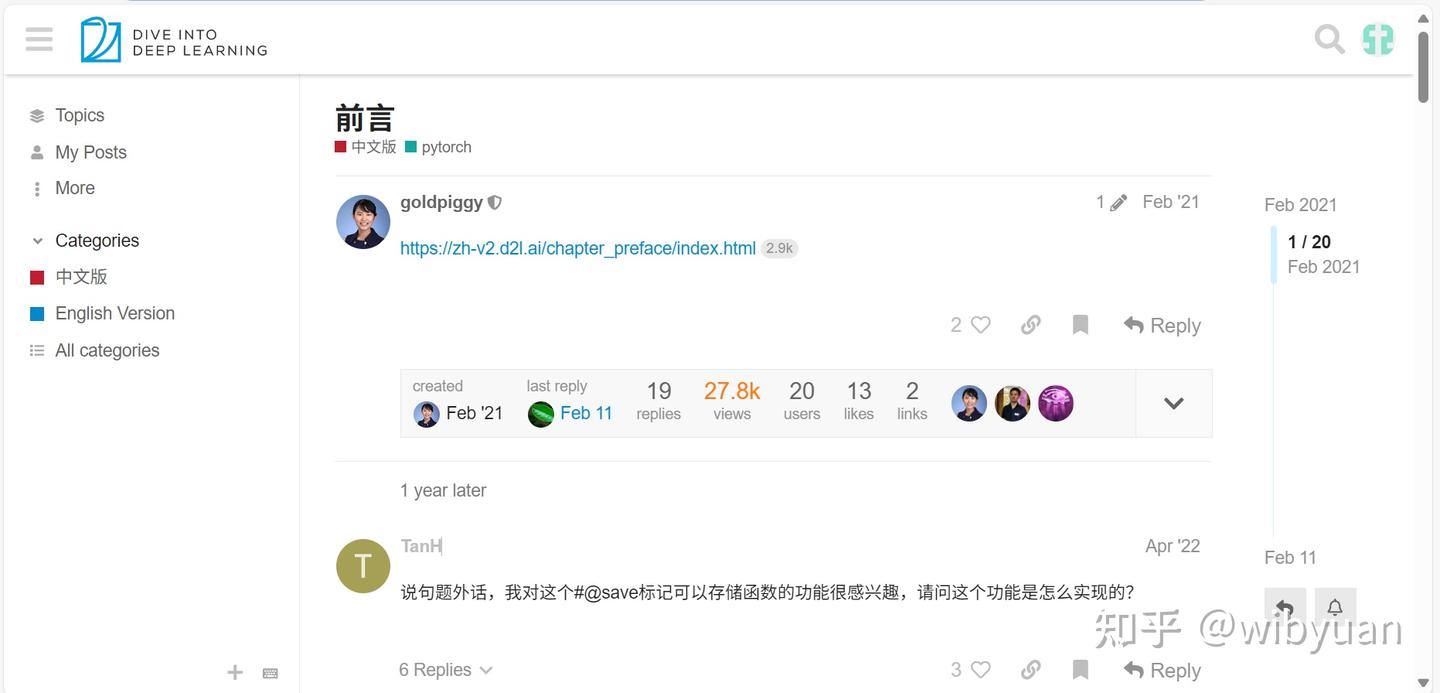Open the zh-v2.d2l.ai chapter_preface link
The height and width of the screenshot is (693, 1440).
click(578, 248)
